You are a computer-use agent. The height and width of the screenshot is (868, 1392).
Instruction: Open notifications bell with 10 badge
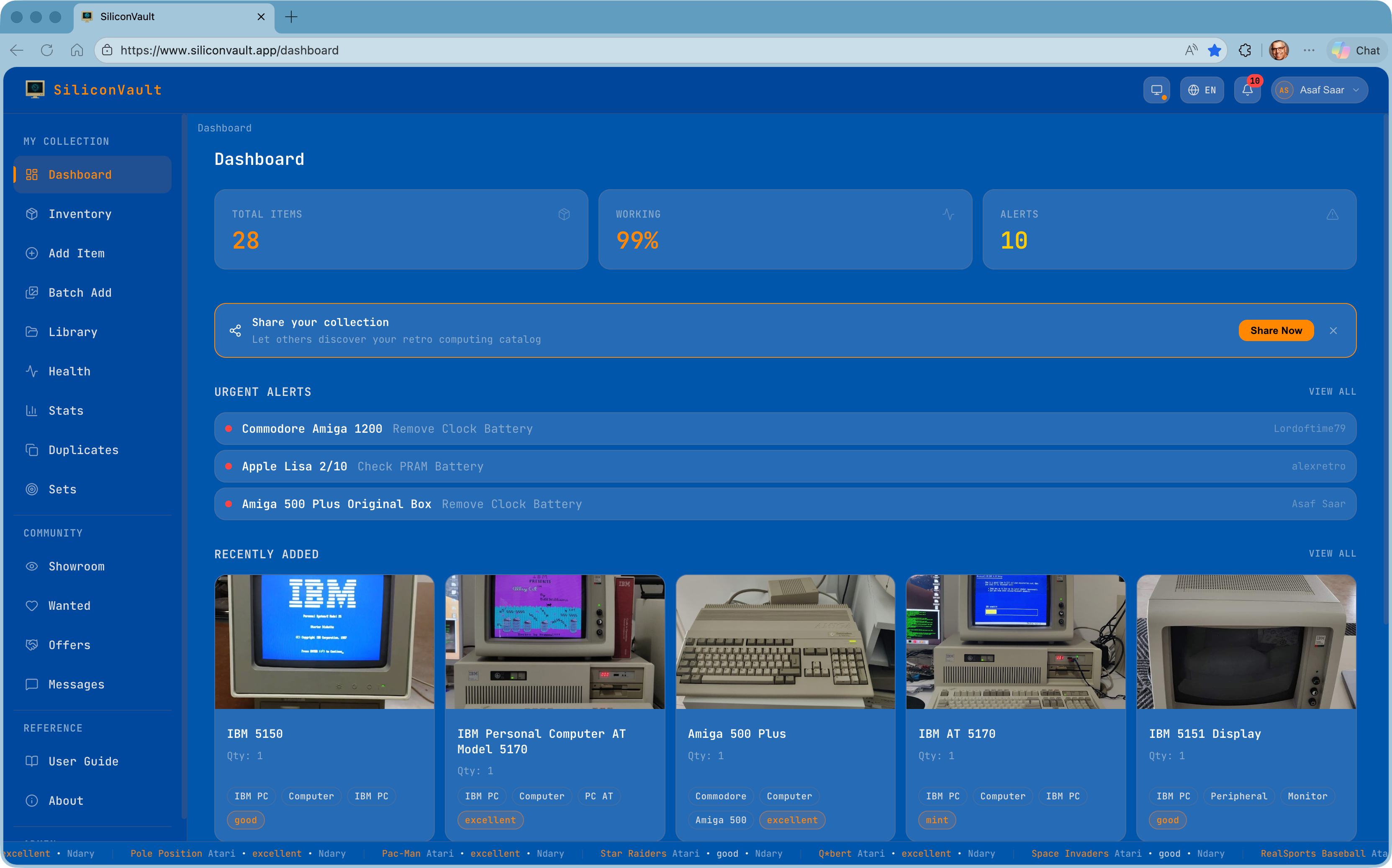point(1247,90)
